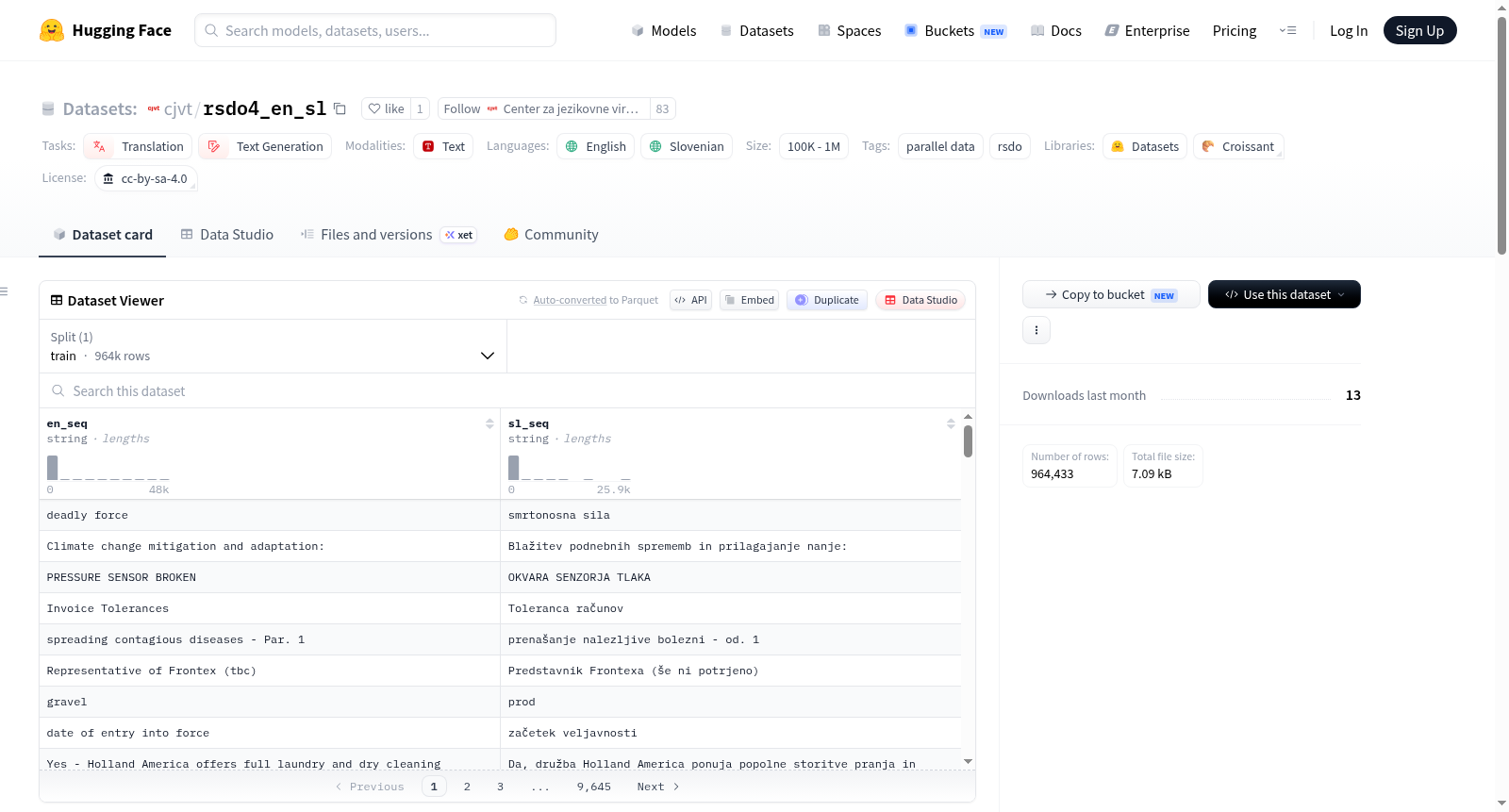This screenshot has width=1509, height=812.
Task: Go to the Next page
Action: tap(657, 787)
